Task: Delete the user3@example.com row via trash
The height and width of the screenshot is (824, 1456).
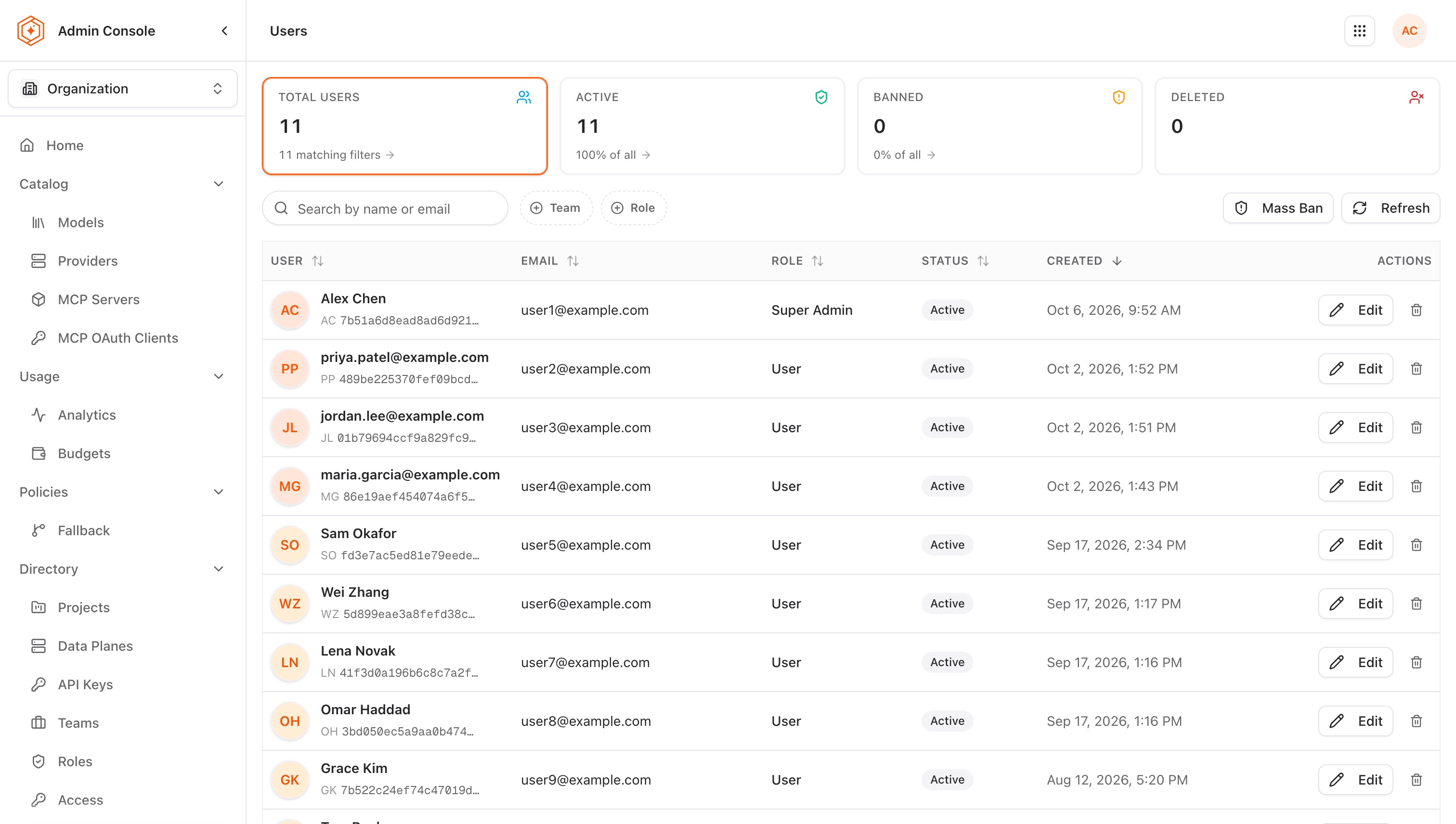Action: 1416,427
